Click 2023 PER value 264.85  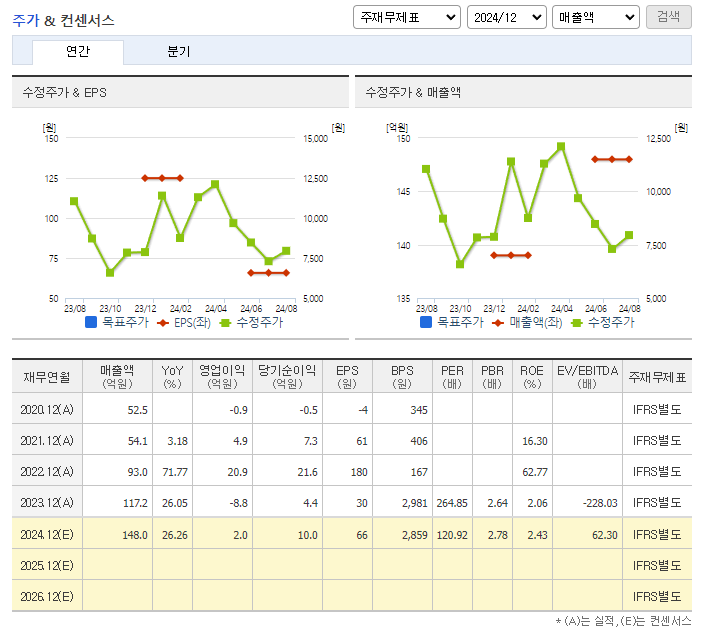pyautogui.click(x=452, y=503)
